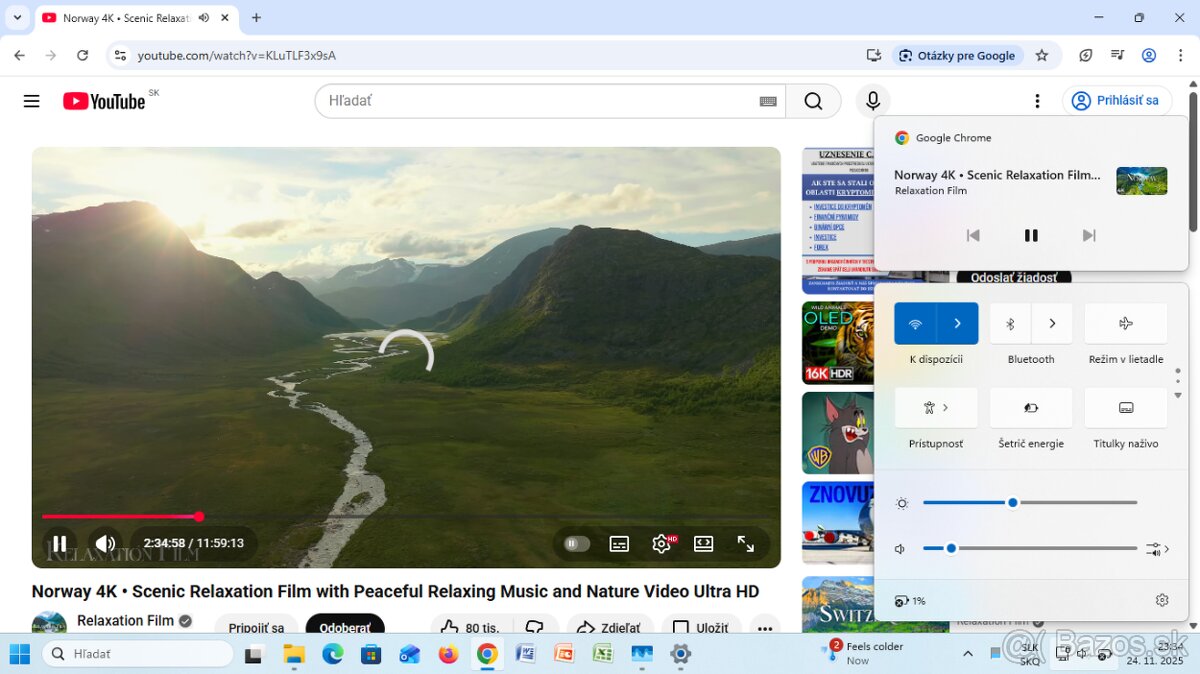Expand Bluetooth devices with the chevron
The image size is (1200, 674).
[1052, 324]
